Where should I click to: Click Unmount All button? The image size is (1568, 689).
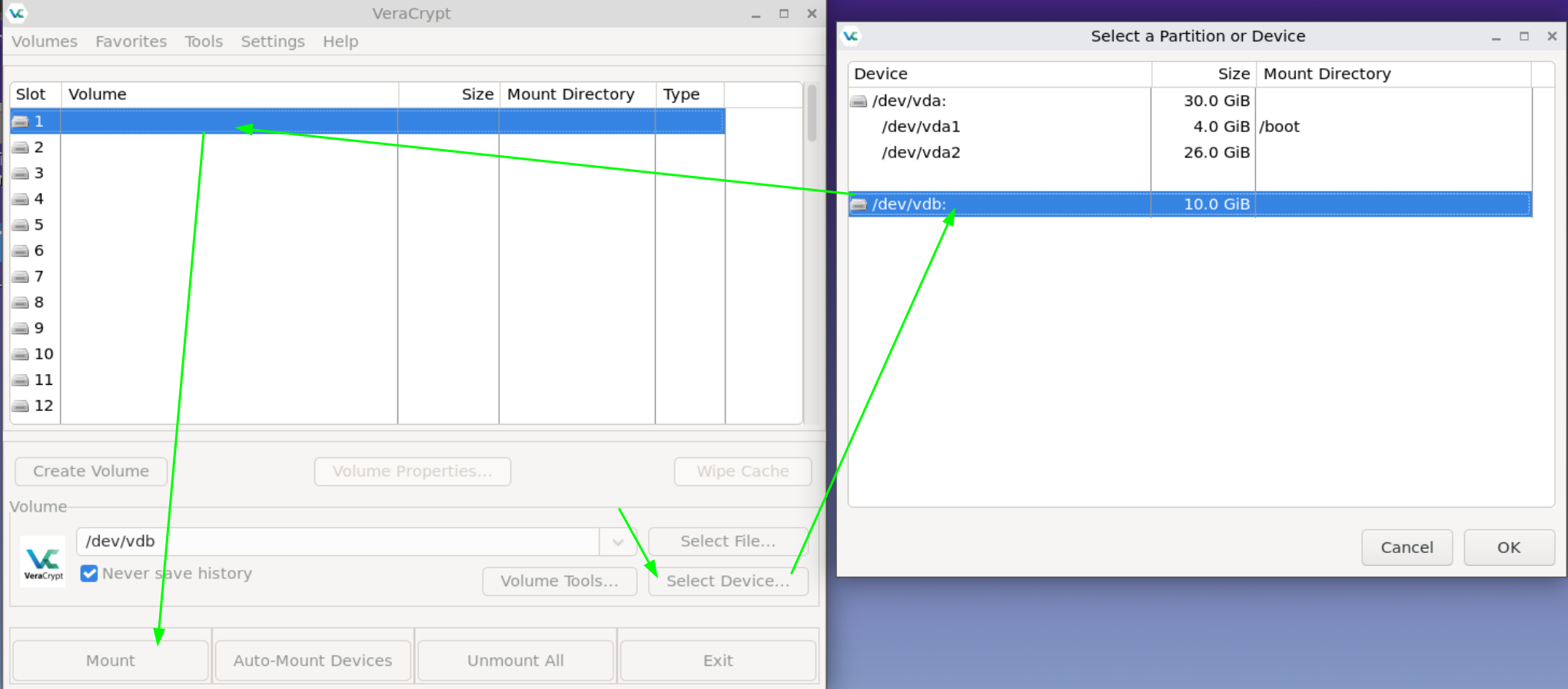click(x=516, y=661)
